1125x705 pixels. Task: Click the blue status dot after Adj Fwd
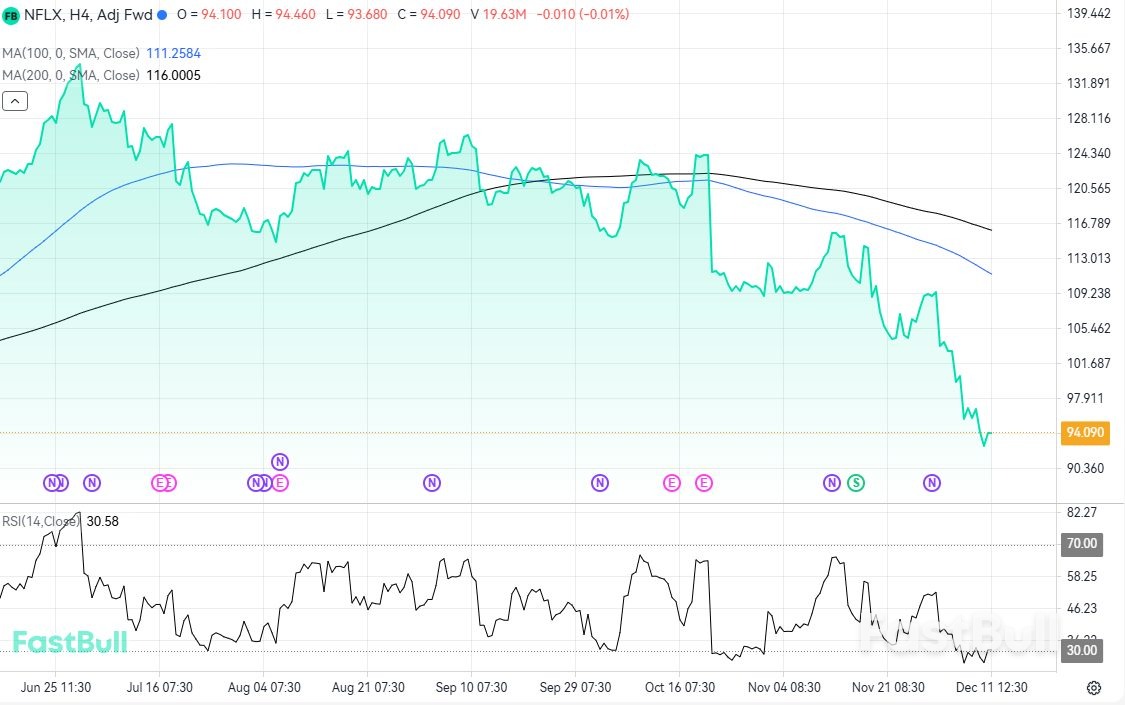point(162,15)
